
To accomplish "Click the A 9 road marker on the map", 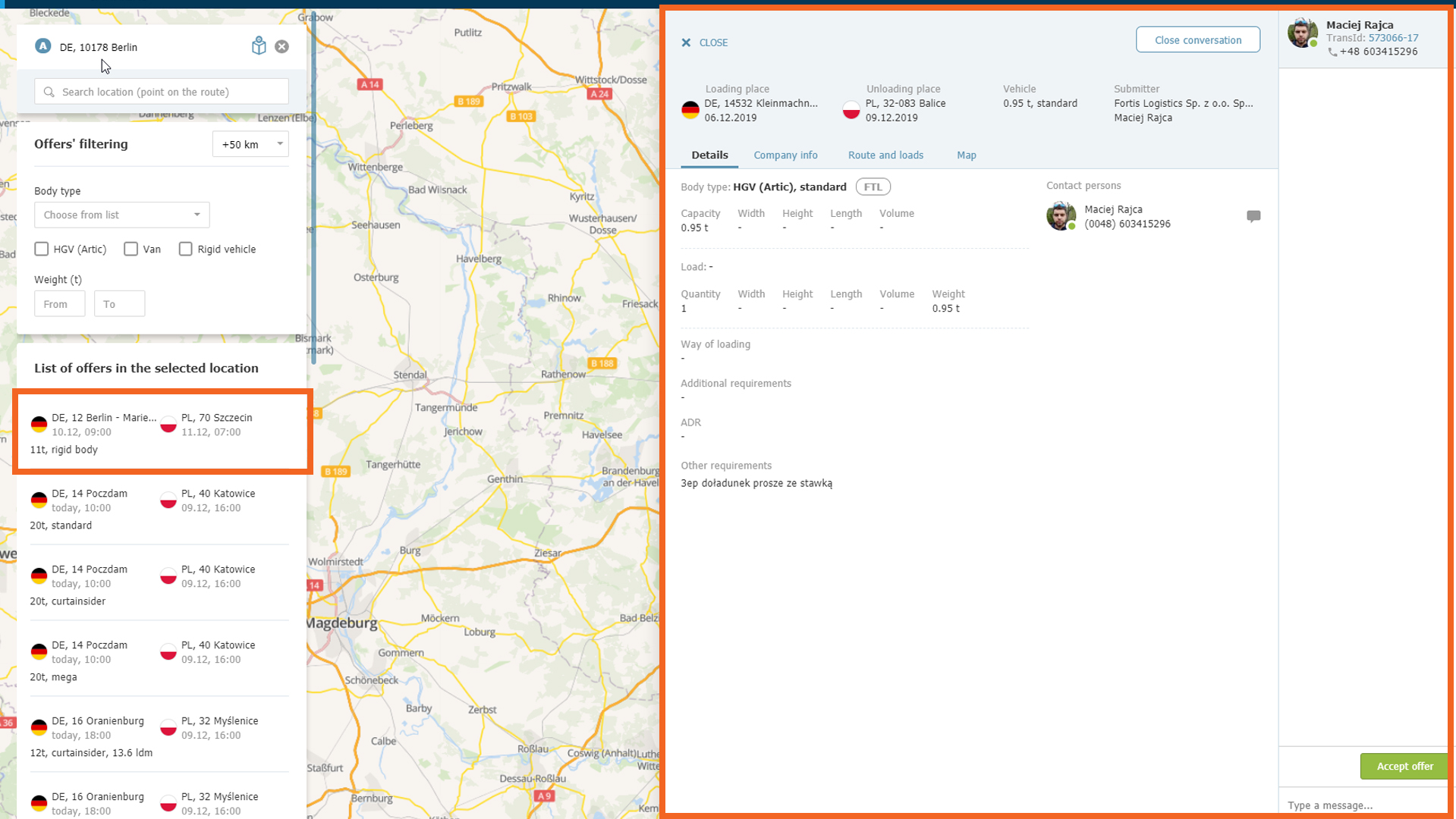I will 544,795.
